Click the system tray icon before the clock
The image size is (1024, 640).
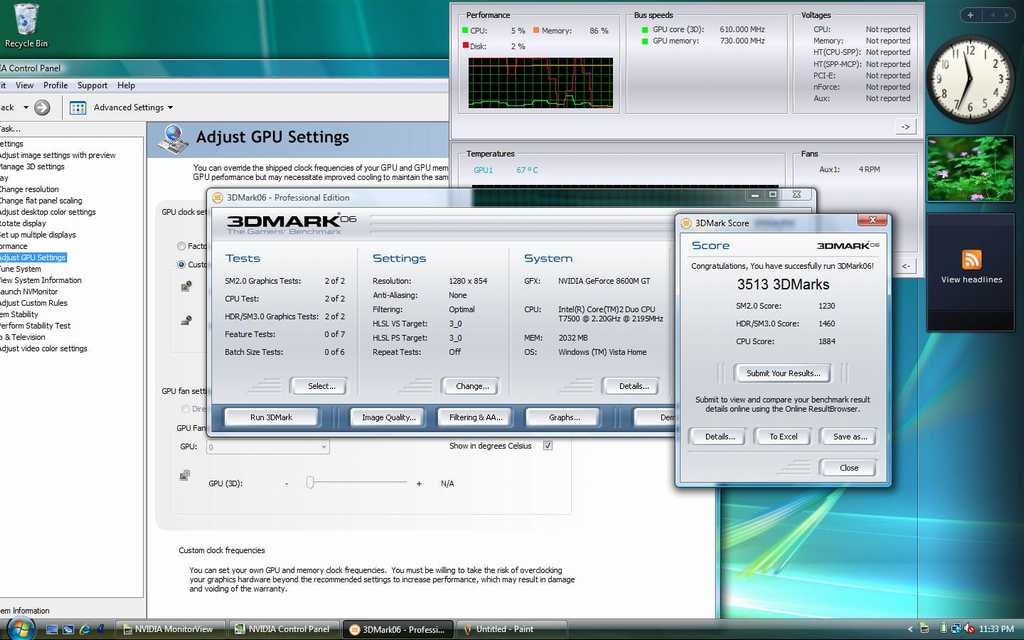point(968,629)
